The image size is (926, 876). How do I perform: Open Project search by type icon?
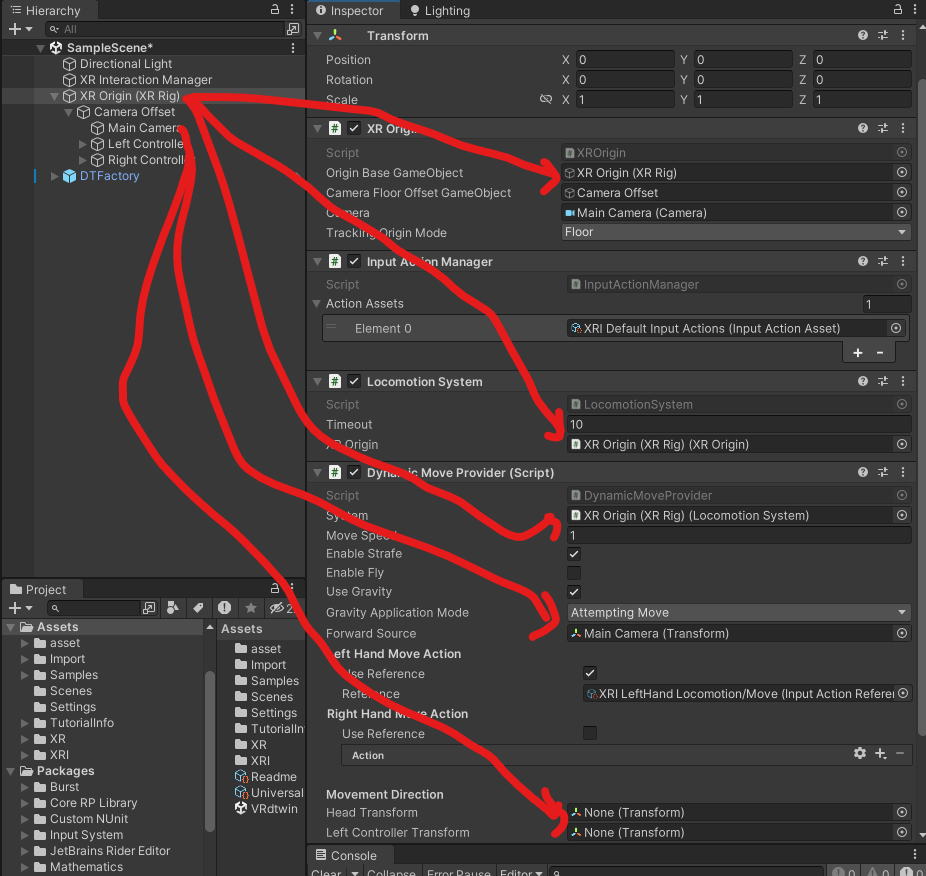pos(173,608)
